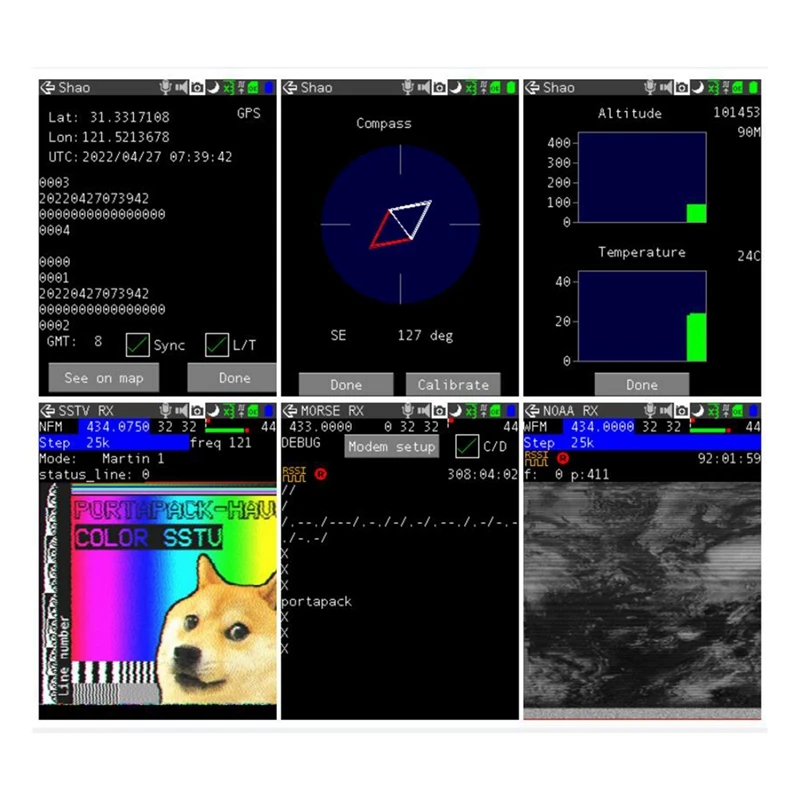Tap the RSSI icon in MORSE RX

pyautogui.click(x=294, y=474)
